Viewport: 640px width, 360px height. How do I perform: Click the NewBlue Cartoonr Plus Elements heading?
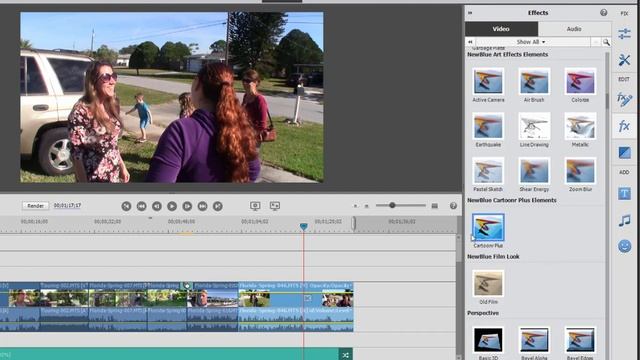tap(511, 200)
